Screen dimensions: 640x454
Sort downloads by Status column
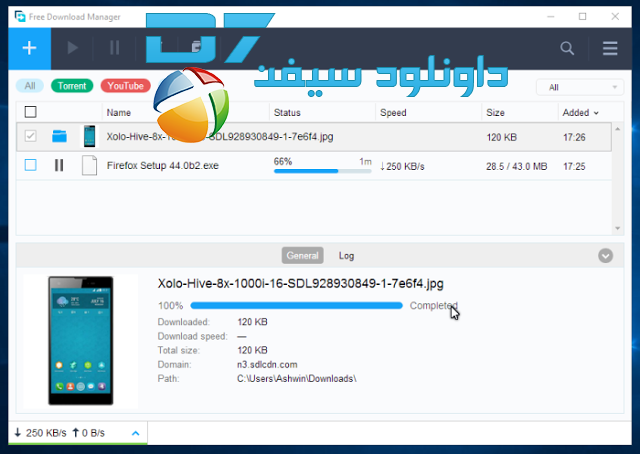tap(287, 113)
